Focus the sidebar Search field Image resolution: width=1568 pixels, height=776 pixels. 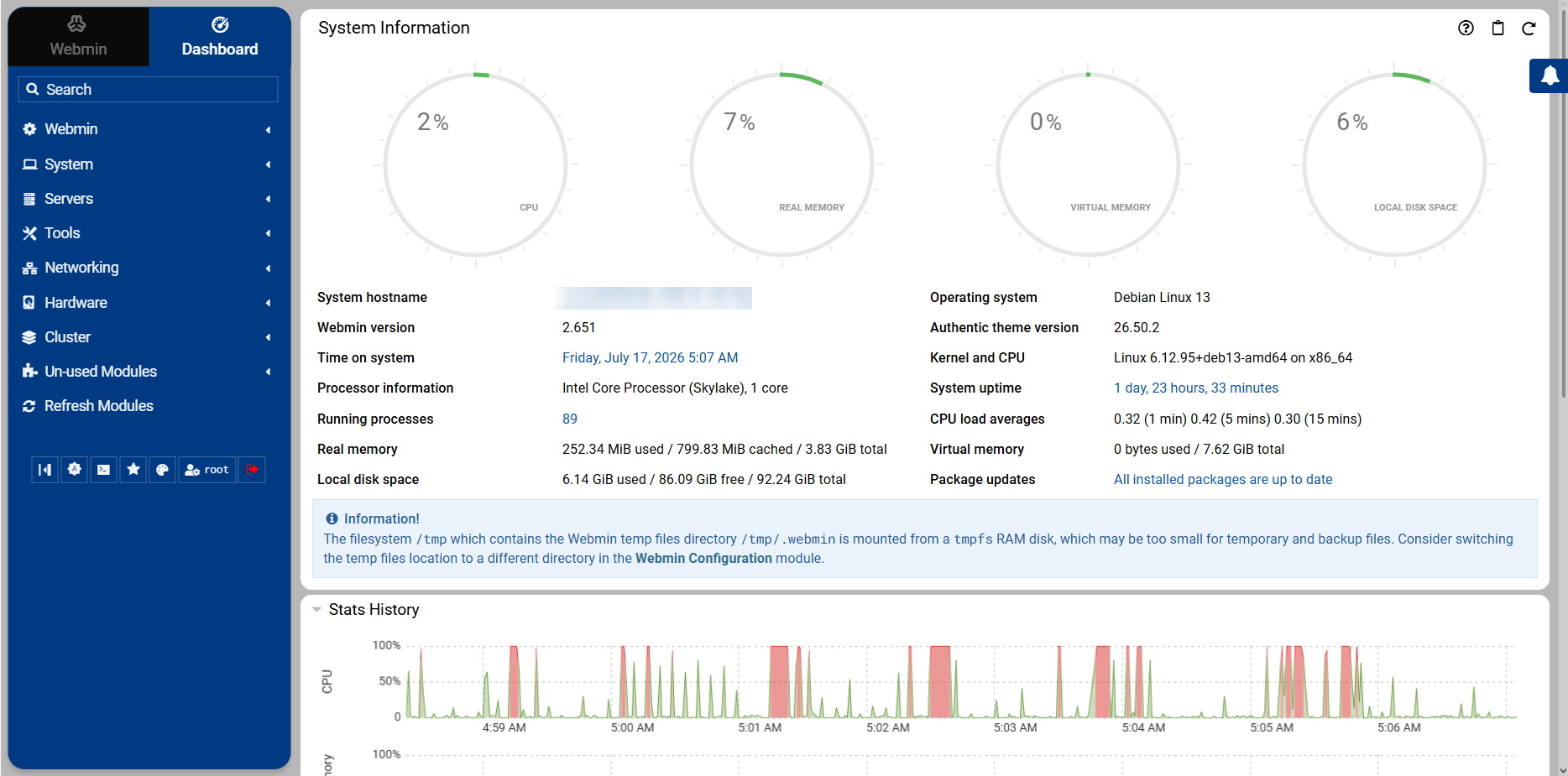148,90
